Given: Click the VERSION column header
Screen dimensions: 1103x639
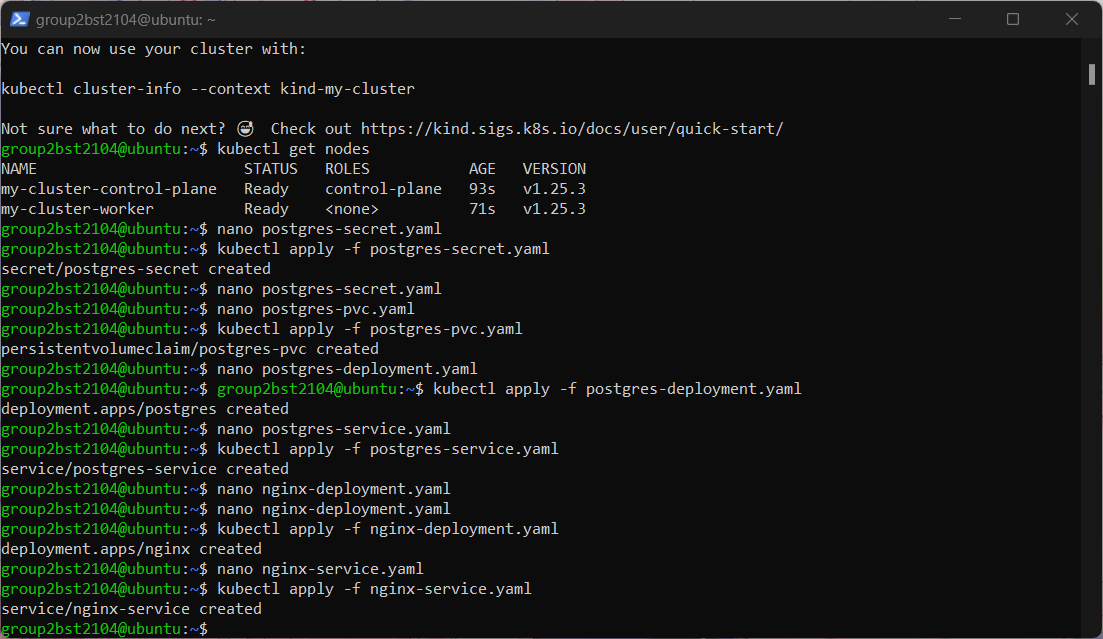Looking at the screenshot, I should coord(554,169).
